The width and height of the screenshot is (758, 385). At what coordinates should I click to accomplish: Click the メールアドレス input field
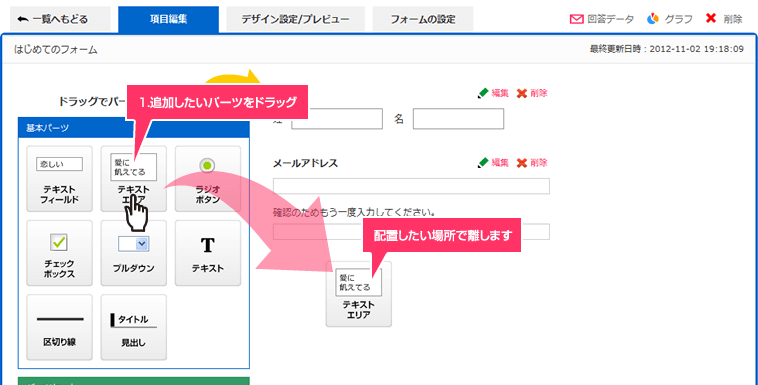click(411, 186)
